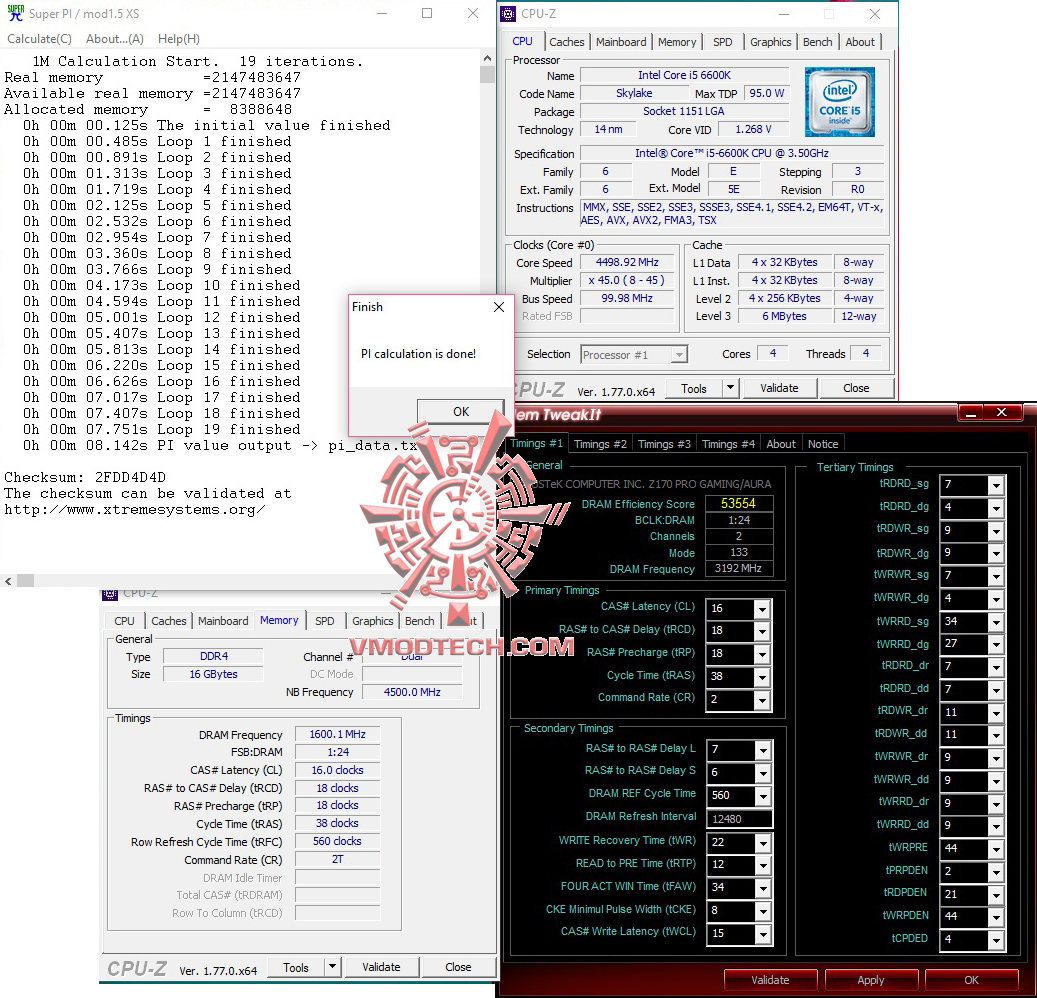Open the Help(H) menu in Super PI
The width and height of the screenshot is (1037, 998).
[179, 39]
